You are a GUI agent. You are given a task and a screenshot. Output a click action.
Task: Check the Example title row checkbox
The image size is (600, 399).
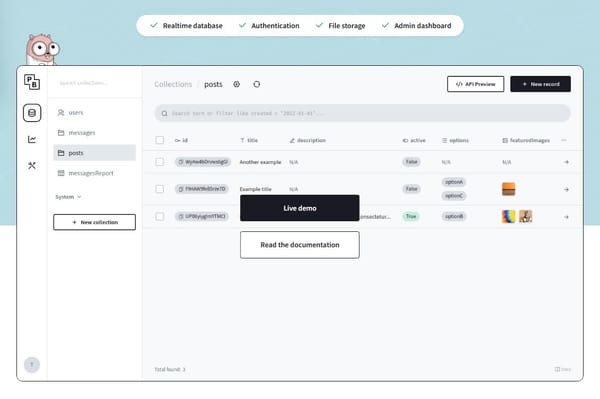coord(160,189)
